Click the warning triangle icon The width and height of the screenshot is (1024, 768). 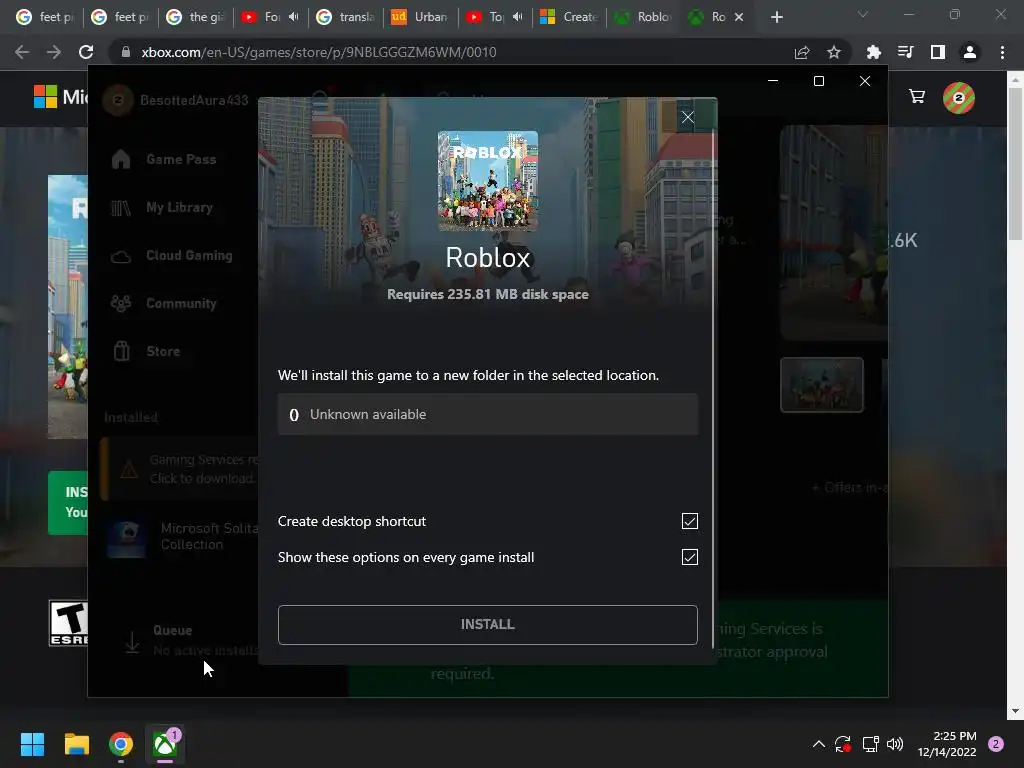[x=129, y=469]
